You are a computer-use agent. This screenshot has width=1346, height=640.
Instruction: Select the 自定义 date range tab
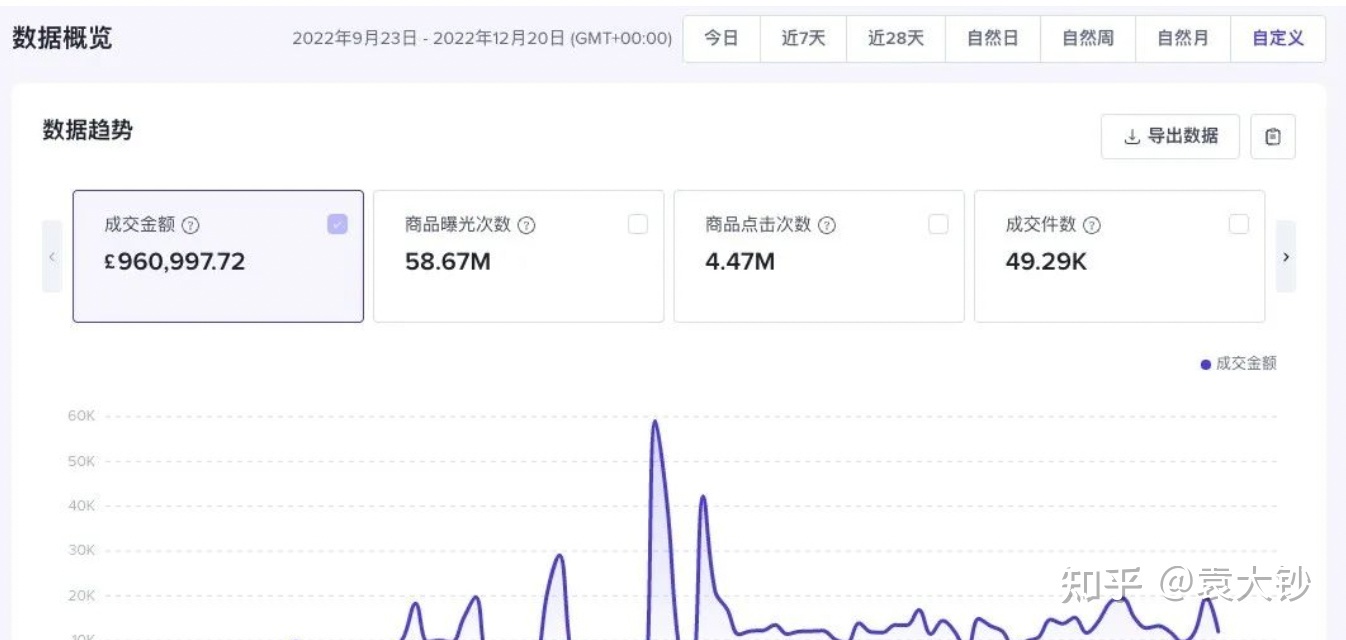point(1278,39)
